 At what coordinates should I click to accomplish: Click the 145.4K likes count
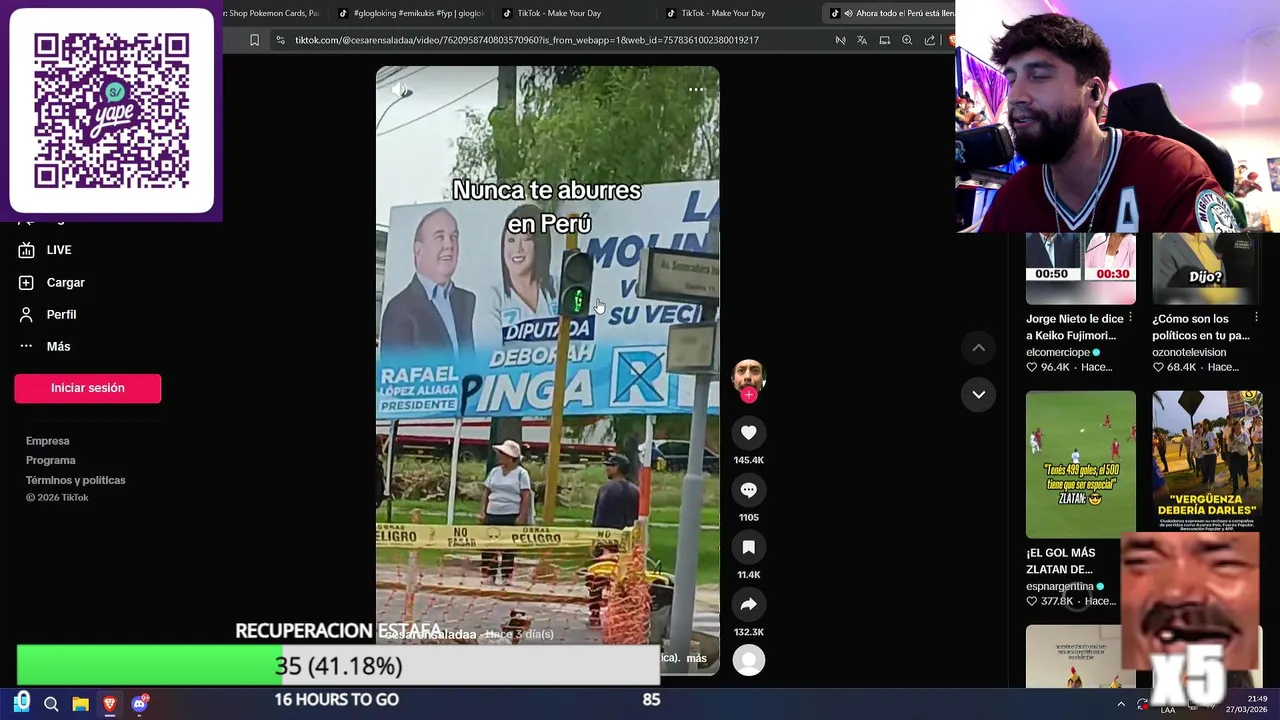749,460
